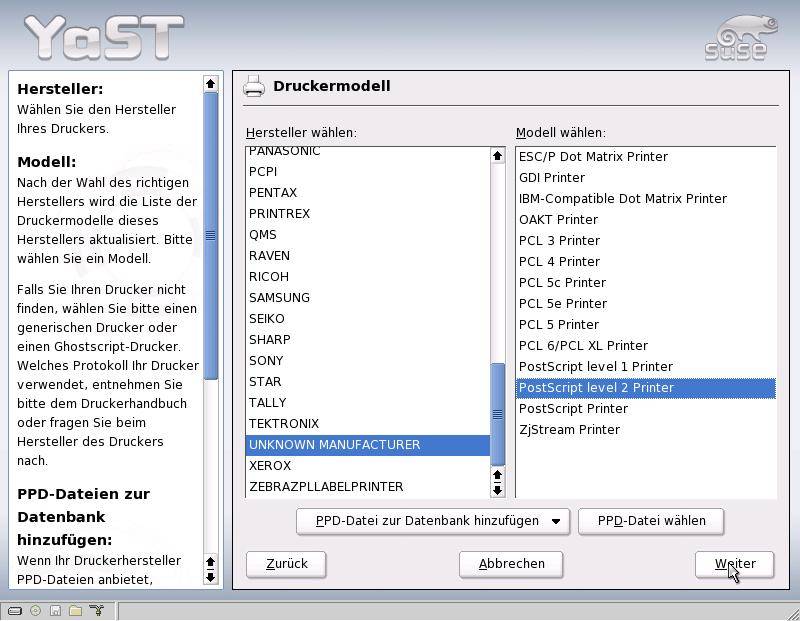Select PENTAX in the manufacturer list

point(367,192)
